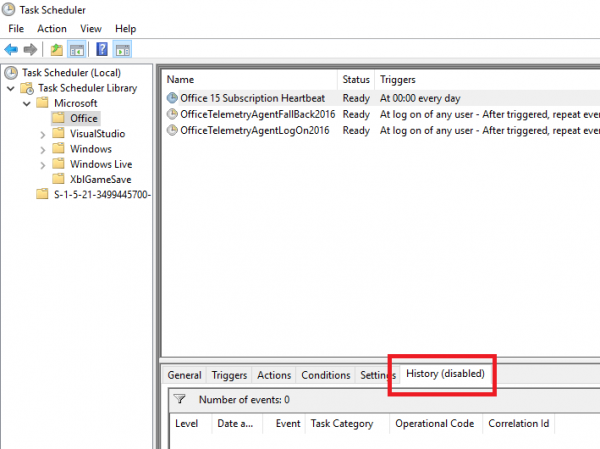
Task: Select Task Scheduler Library in tree
Action: tap(88, 88)
